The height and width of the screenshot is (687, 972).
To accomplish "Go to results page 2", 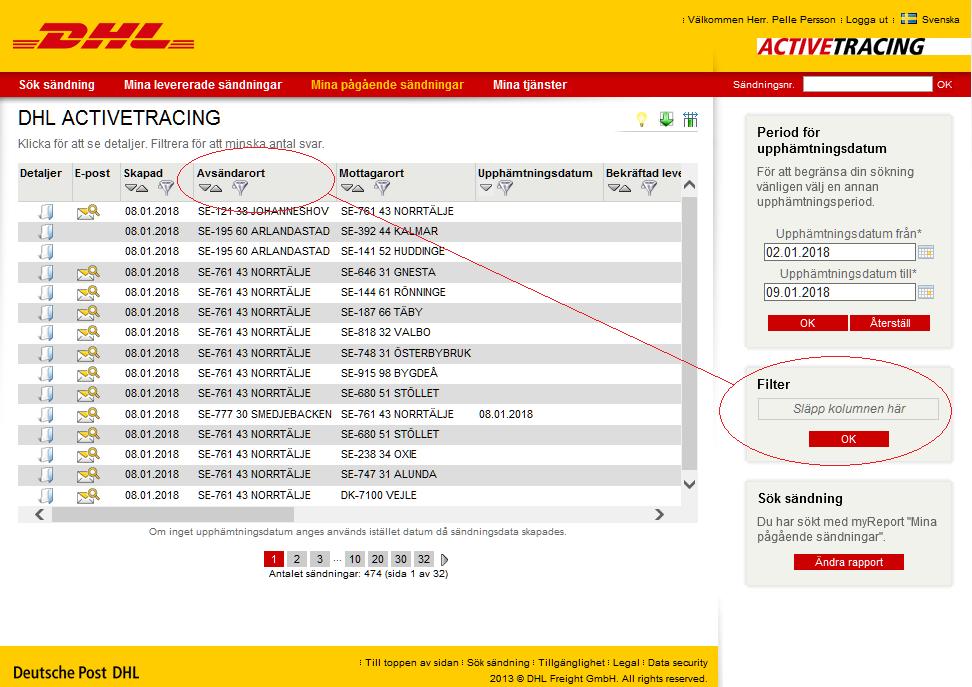I will pyautogui.click(x=297, y=559).
